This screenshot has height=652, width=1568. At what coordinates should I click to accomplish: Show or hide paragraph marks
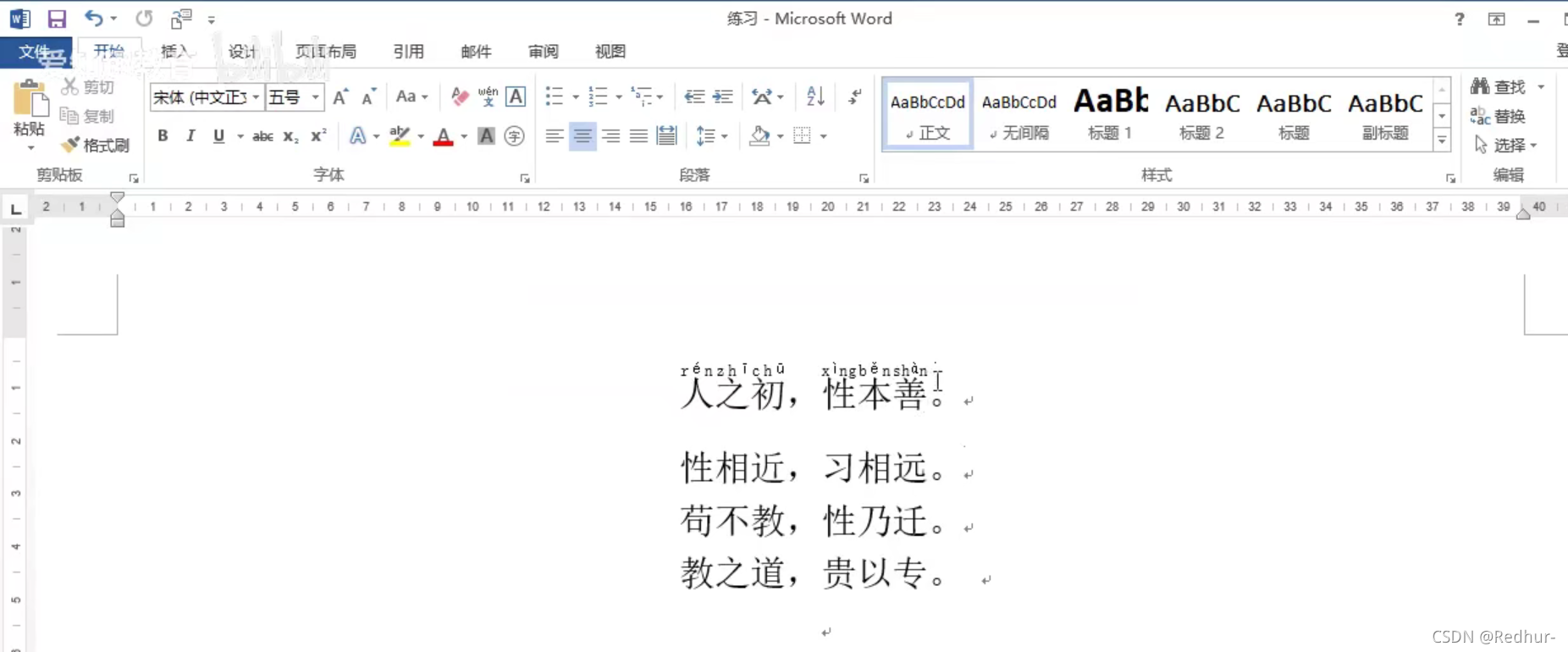[854, 97]
